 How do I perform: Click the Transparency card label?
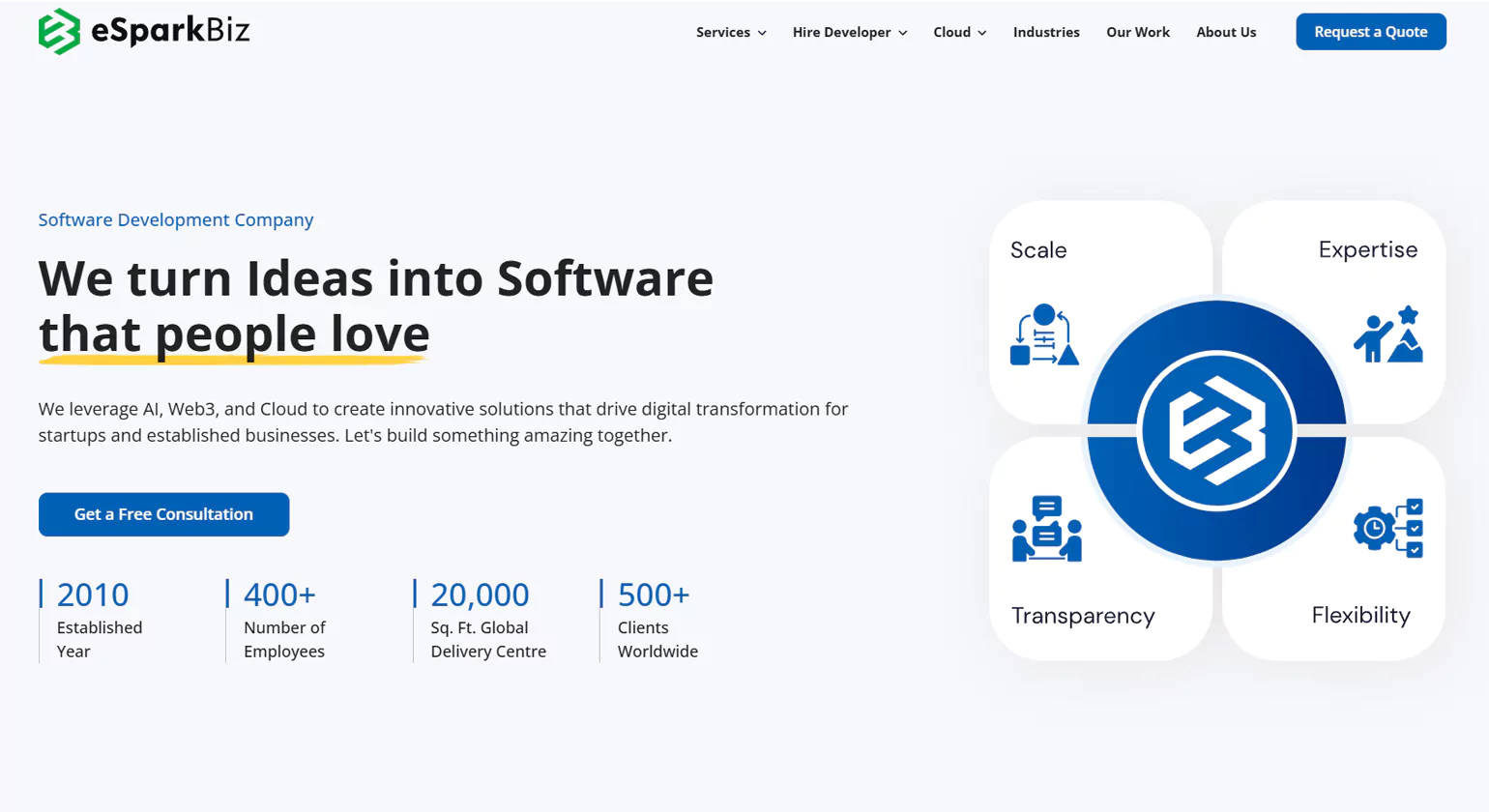1083,616
